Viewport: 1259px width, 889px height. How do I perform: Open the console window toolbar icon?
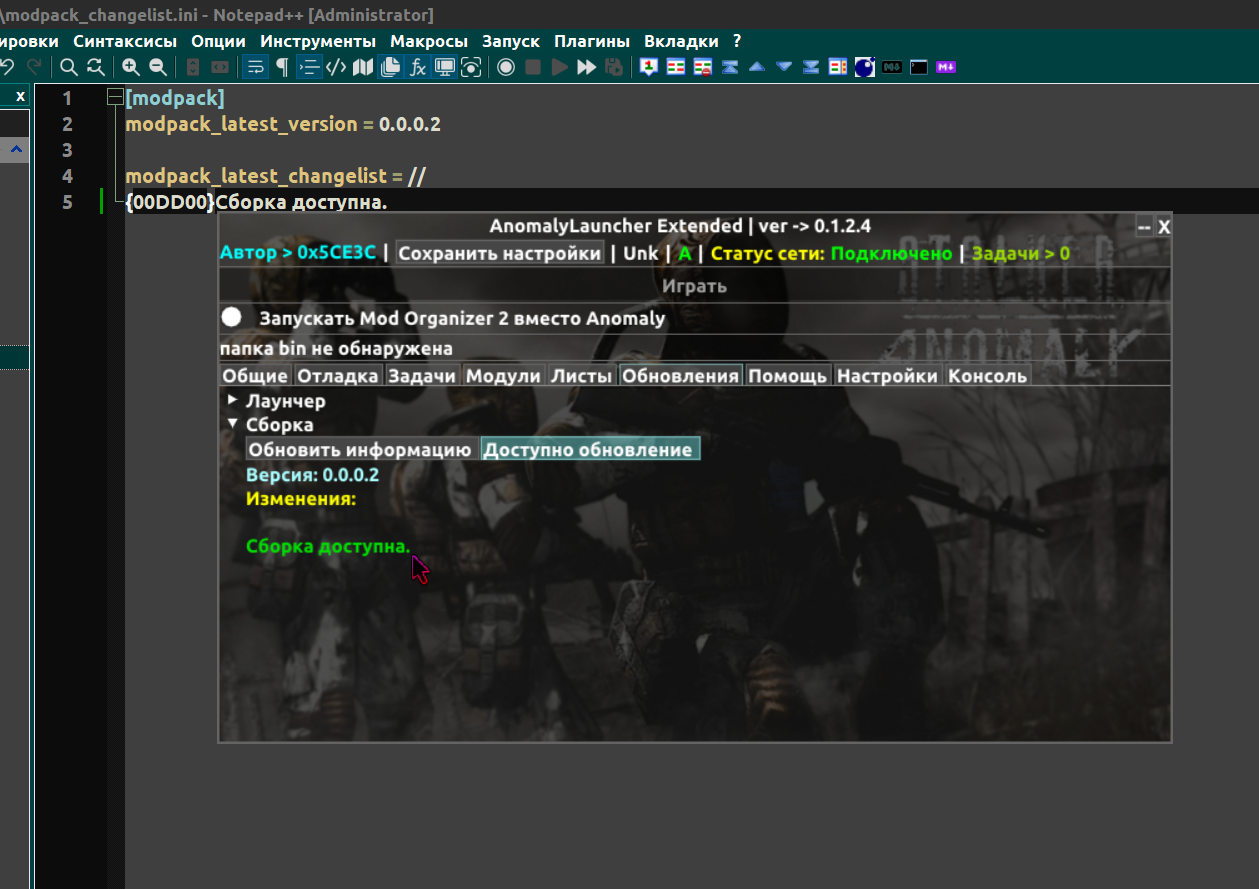click(919, 67)
